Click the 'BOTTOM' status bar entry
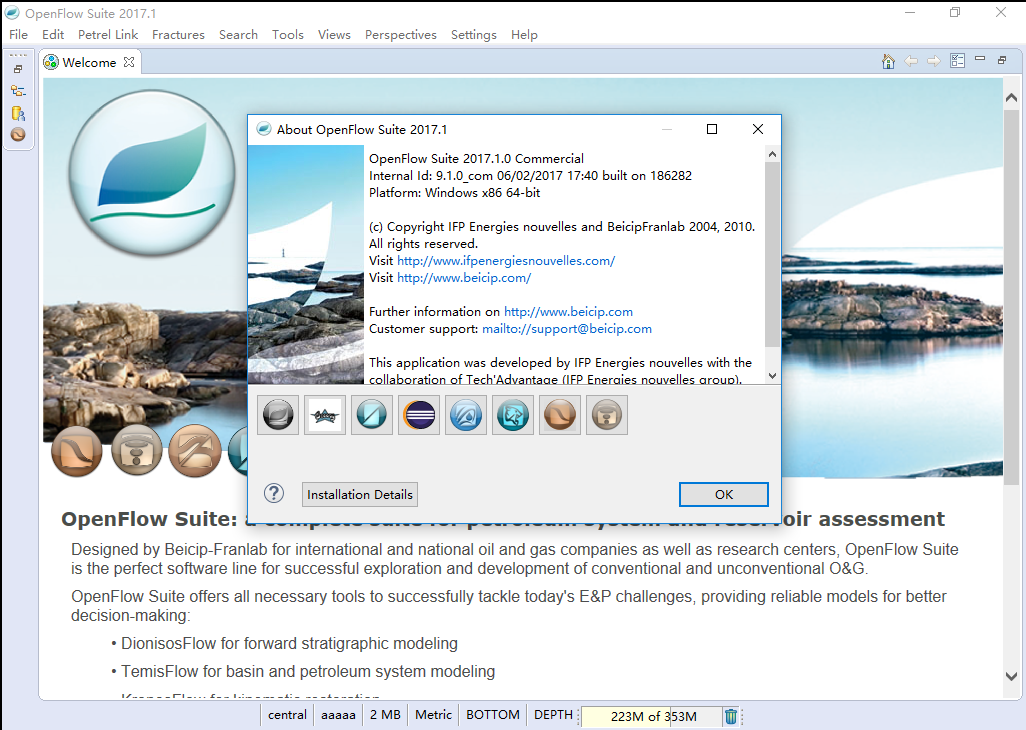The width and height of the screenshot is (1026, 730). pos(493,715)
